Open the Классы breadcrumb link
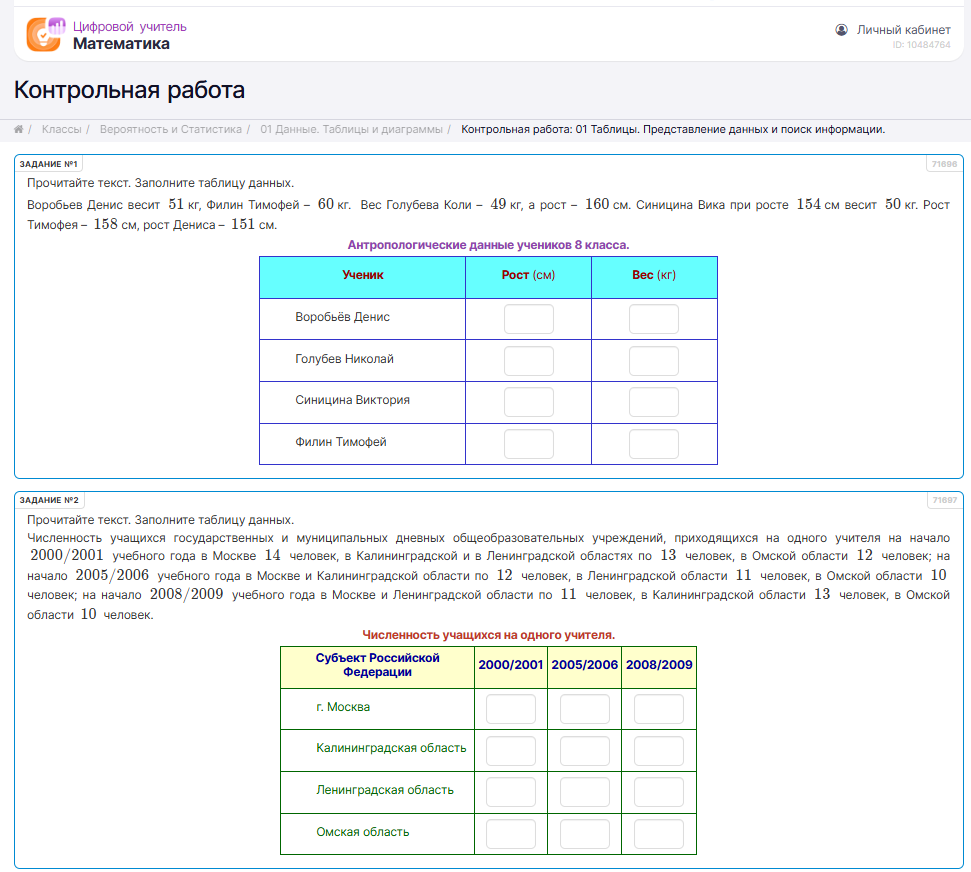Viewport: 971px width, 872px height. click(61, 129)
